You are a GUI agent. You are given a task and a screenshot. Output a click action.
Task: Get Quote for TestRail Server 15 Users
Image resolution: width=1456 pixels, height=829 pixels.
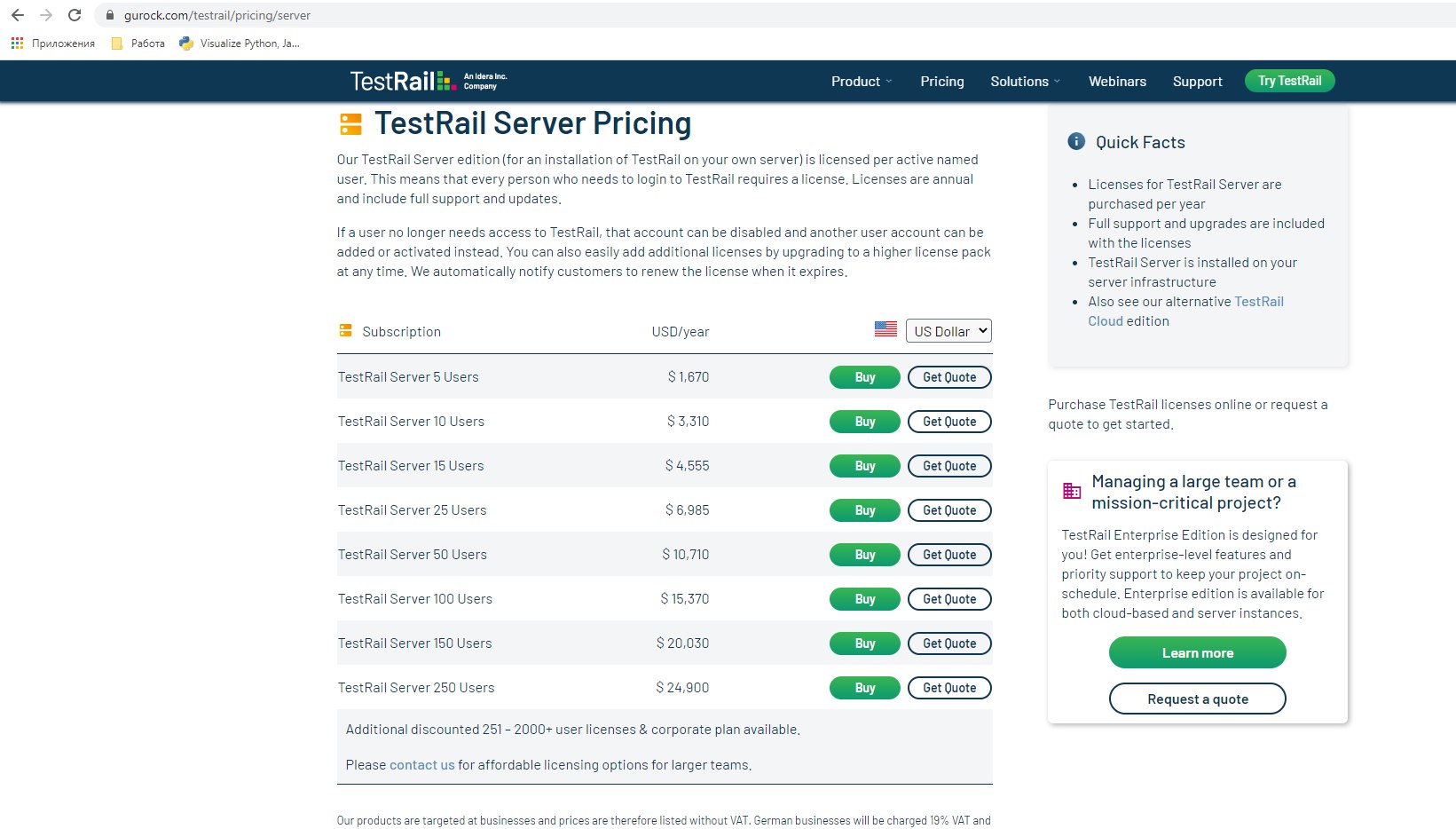coord(949,466)
